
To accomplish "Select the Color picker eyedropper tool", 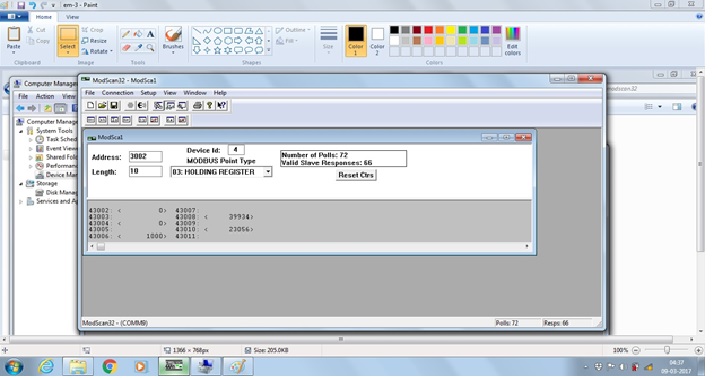I will [x=138, y=47].
